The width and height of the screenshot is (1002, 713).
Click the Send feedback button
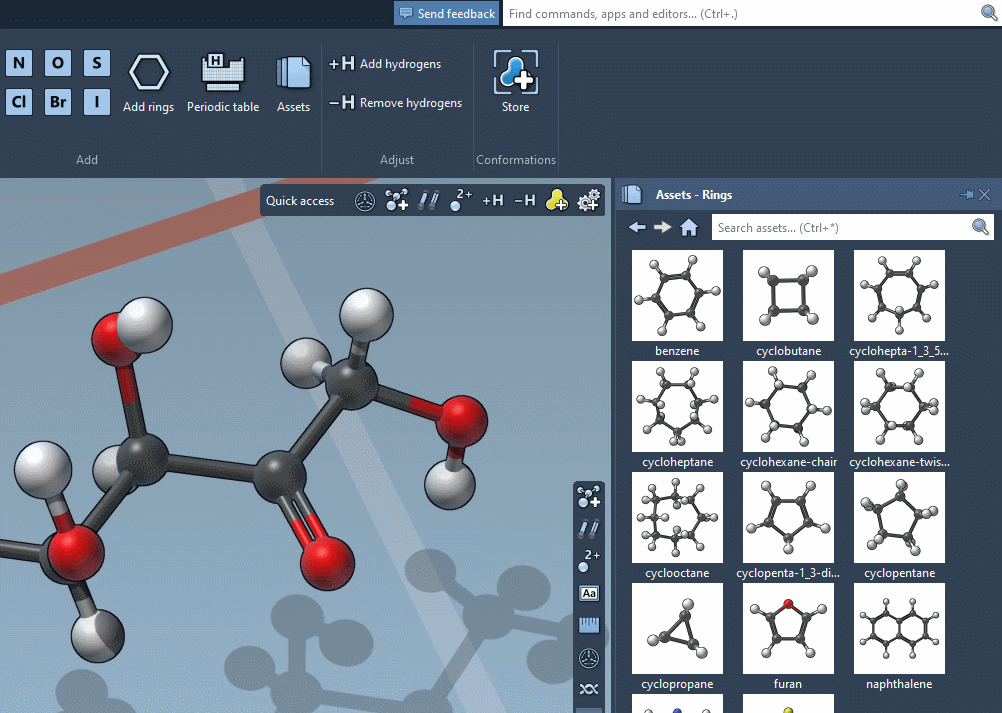coord(446,13)
